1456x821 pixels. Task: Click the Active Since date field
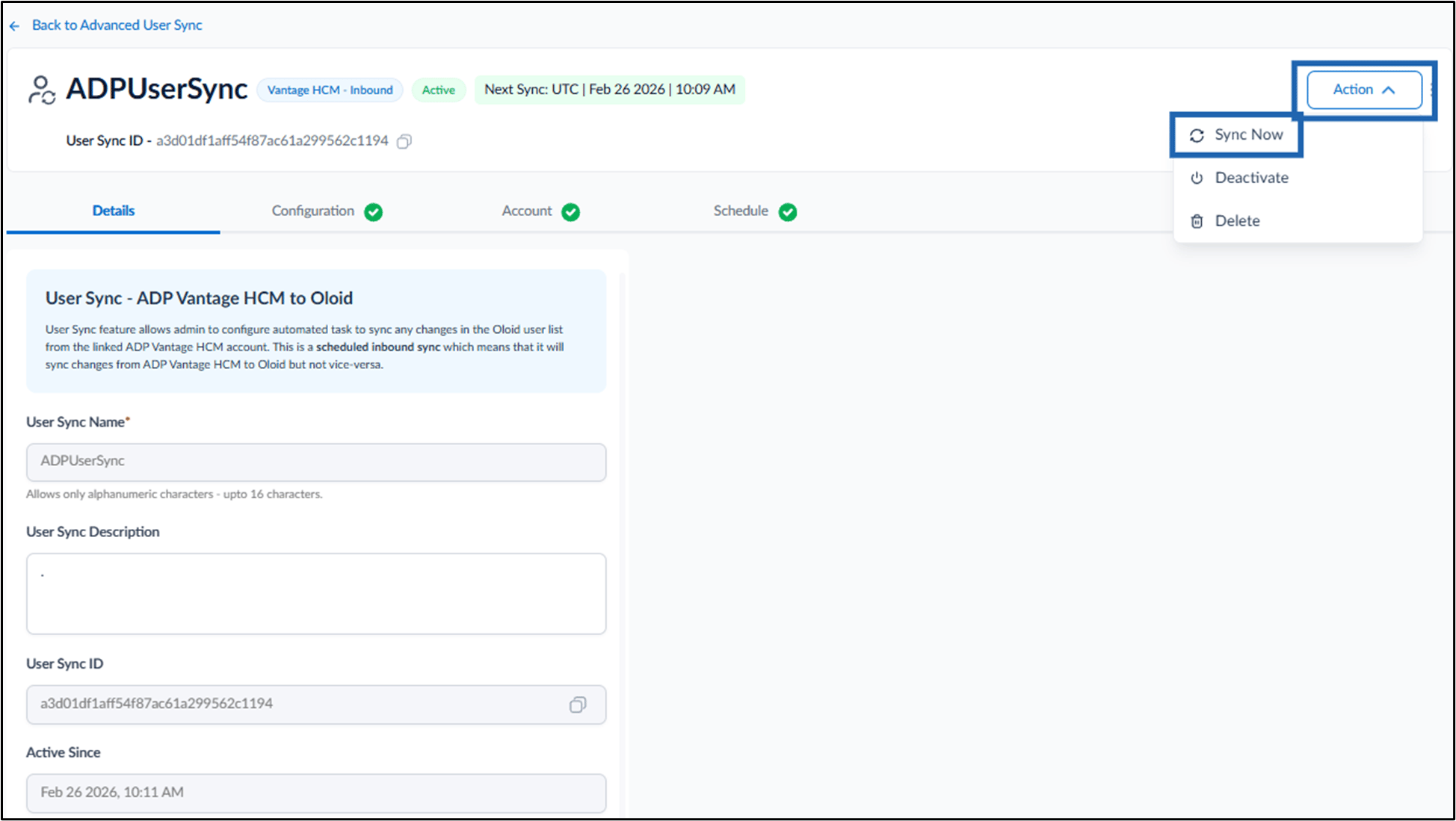pyautogui.click(x=316, y=793)
